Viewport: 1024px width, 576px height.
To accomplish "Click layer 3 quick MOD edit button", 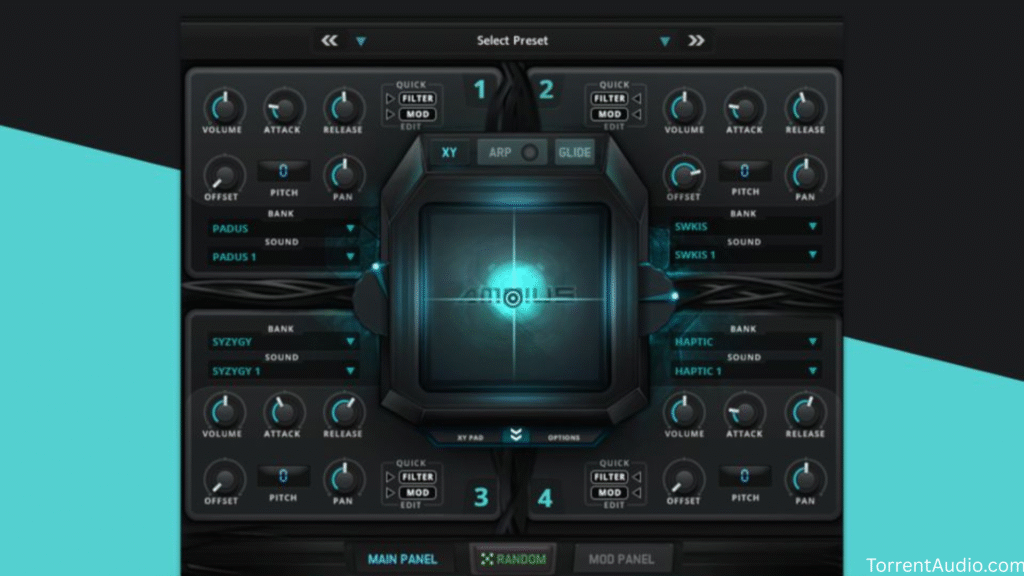I will [x=415, y=492].
